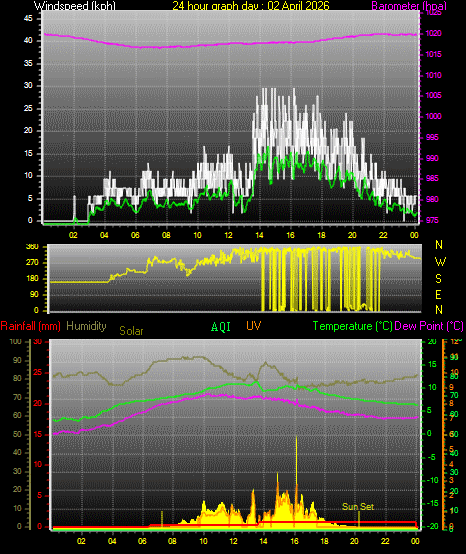Image resolution: width=466 pixels, height=554 pixels.
Task: Select the 1000 barometer axis value
Action: 433,116
